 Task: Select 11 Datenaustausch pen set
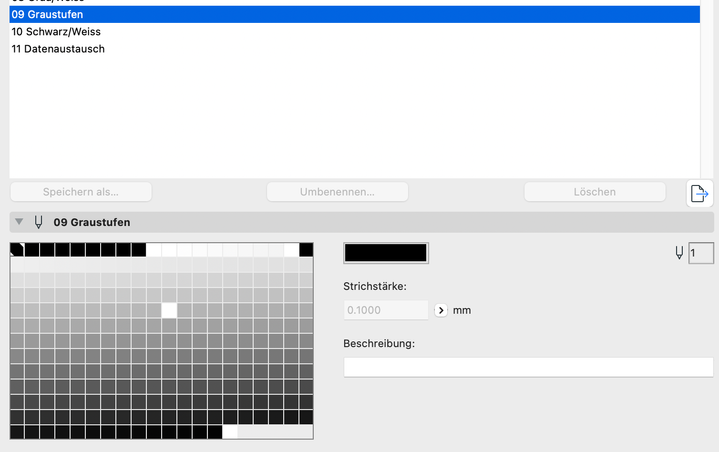tap(354, 49)
